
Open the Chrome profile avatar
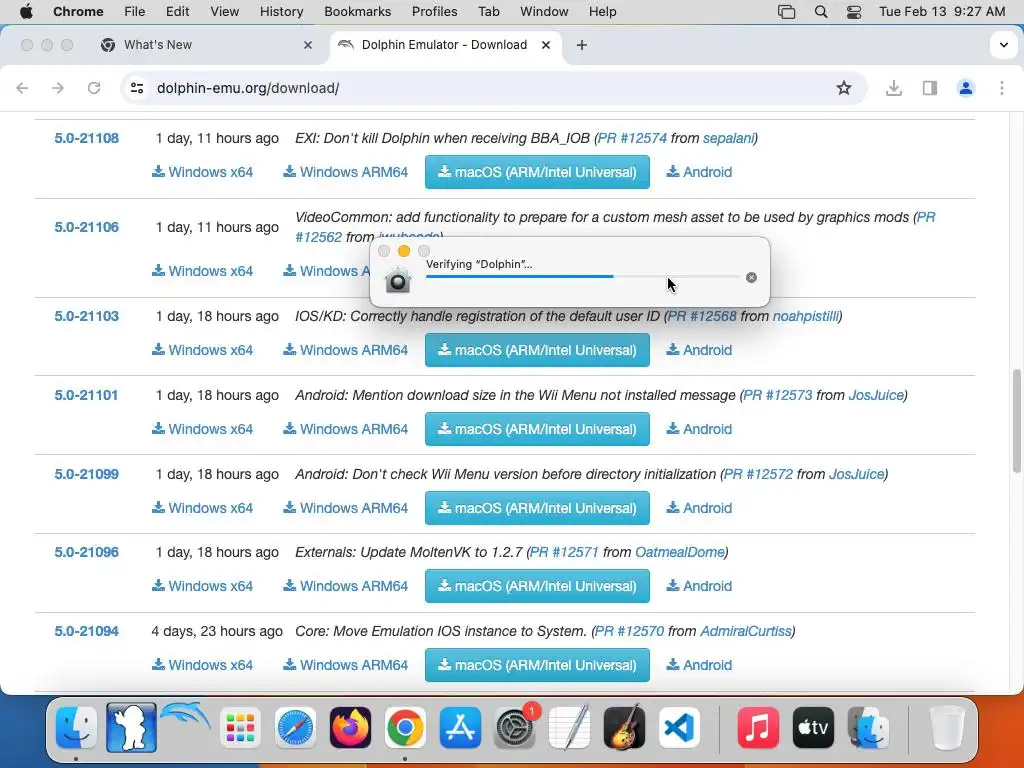(x=965, y=88)
